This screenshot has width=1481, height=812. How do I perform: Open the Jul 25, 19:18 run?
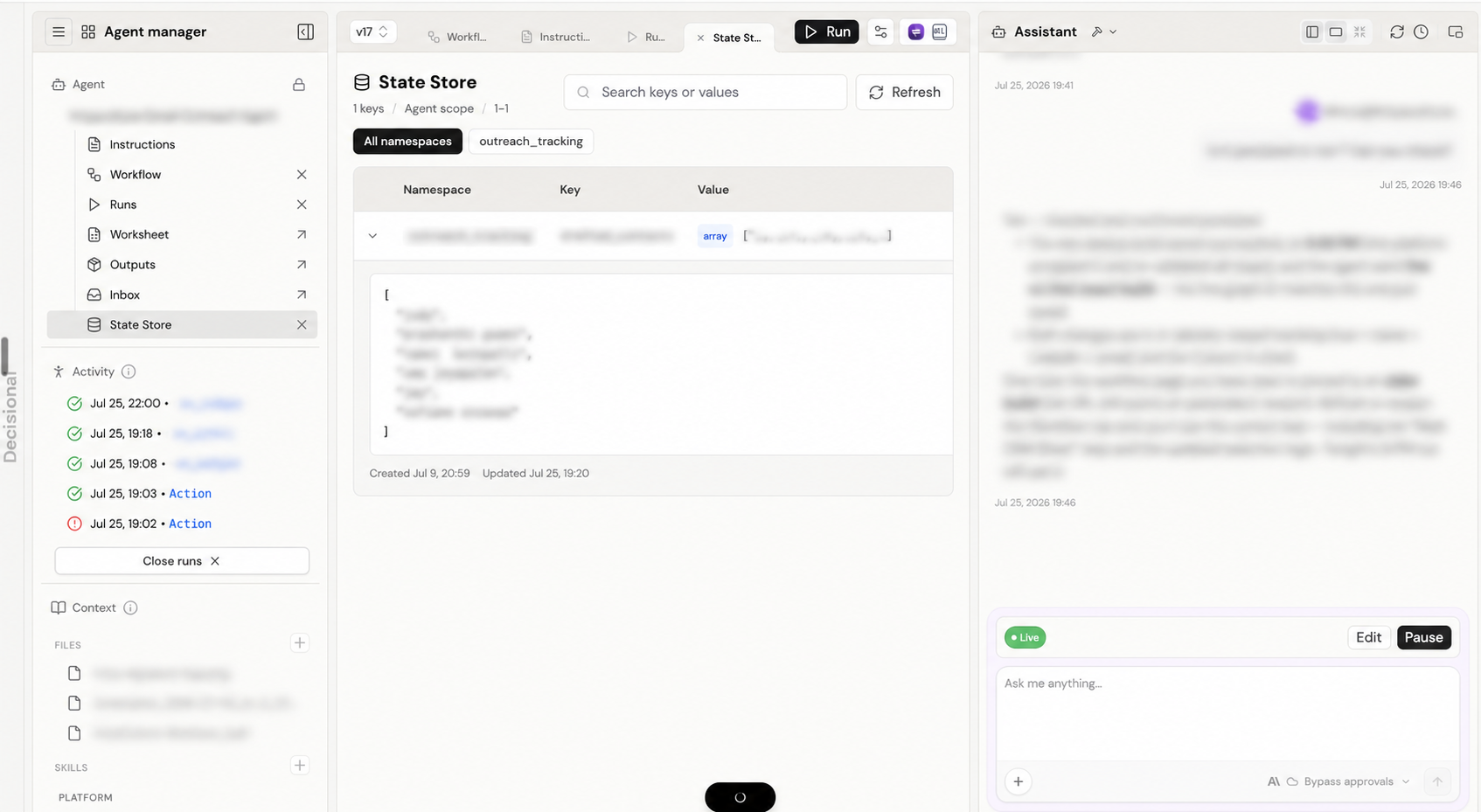tap(150, 434)
